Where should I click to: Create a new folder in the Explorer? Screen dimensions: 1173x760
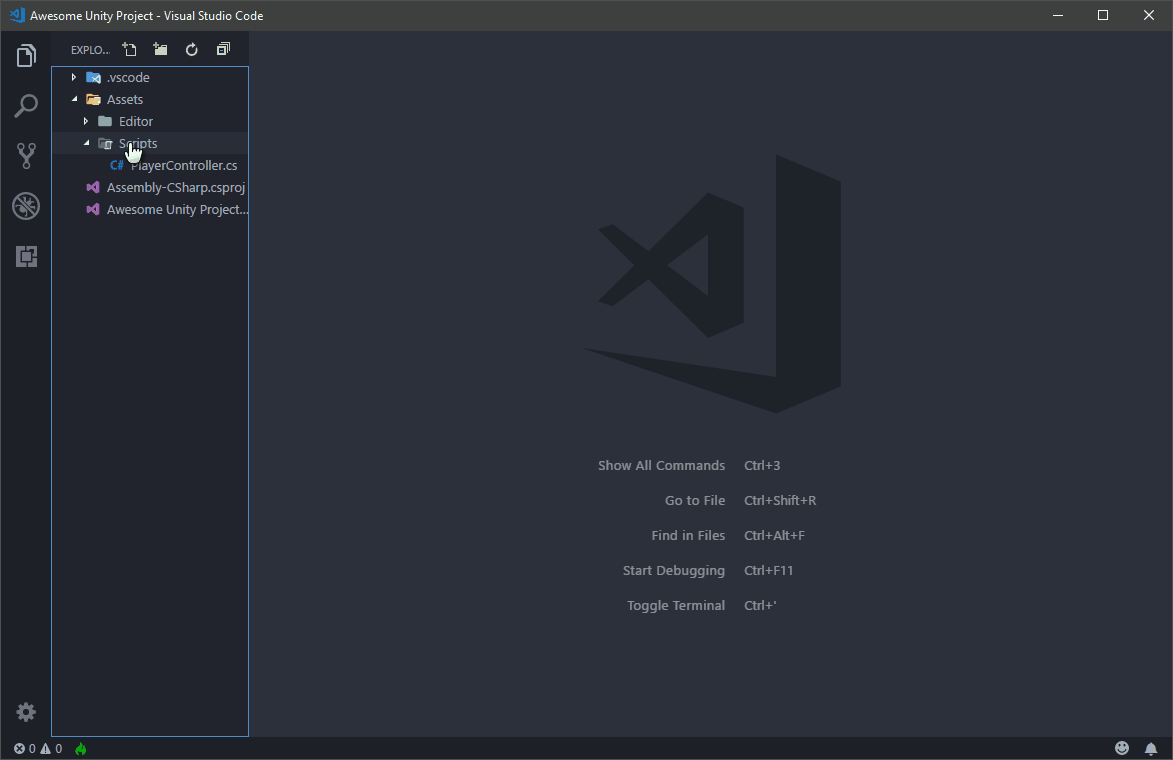[160, 48]
